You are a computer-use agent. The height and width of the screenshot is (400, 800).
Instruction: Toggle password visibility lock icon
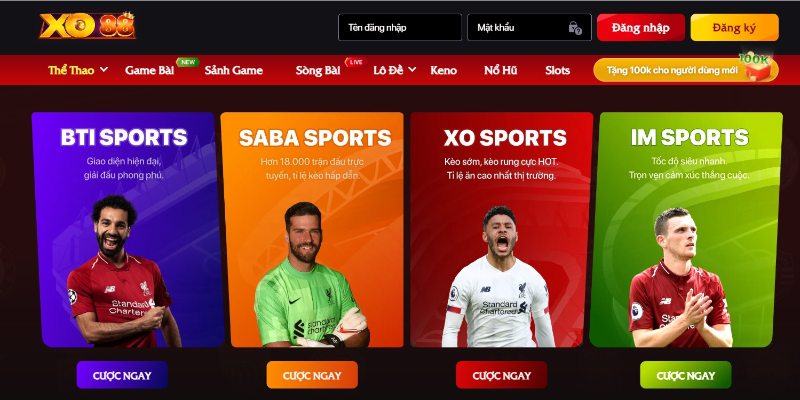575,28
